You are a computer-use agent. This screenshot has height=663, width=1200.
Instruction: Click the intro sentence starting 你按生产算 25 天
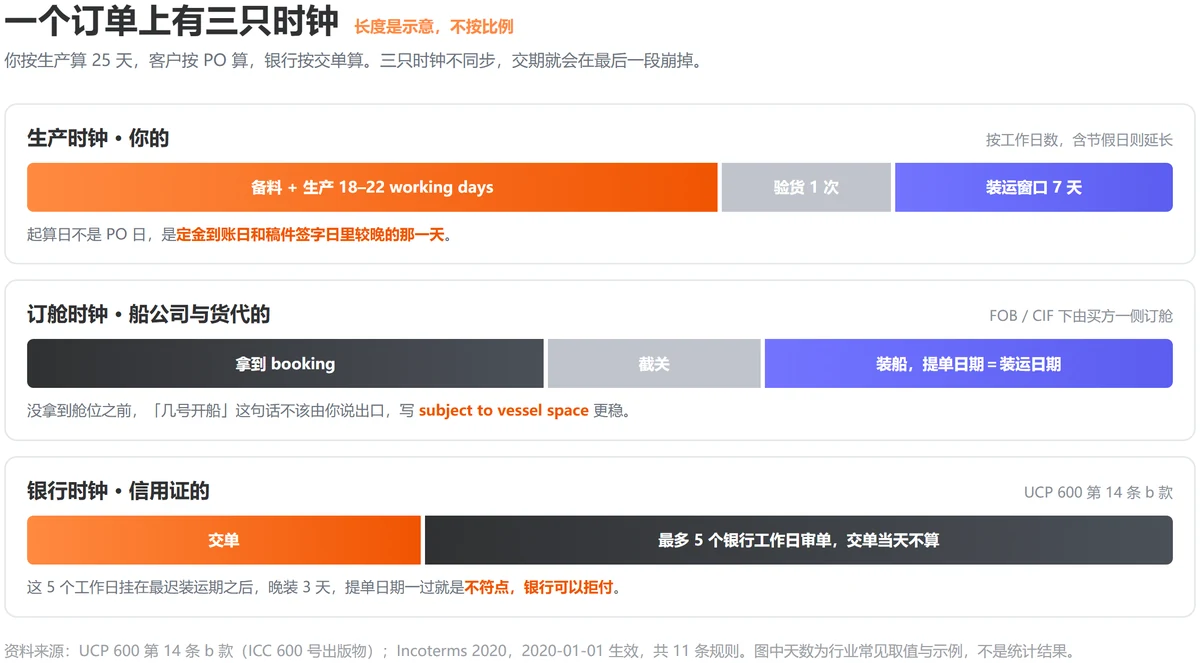point(354,61)
